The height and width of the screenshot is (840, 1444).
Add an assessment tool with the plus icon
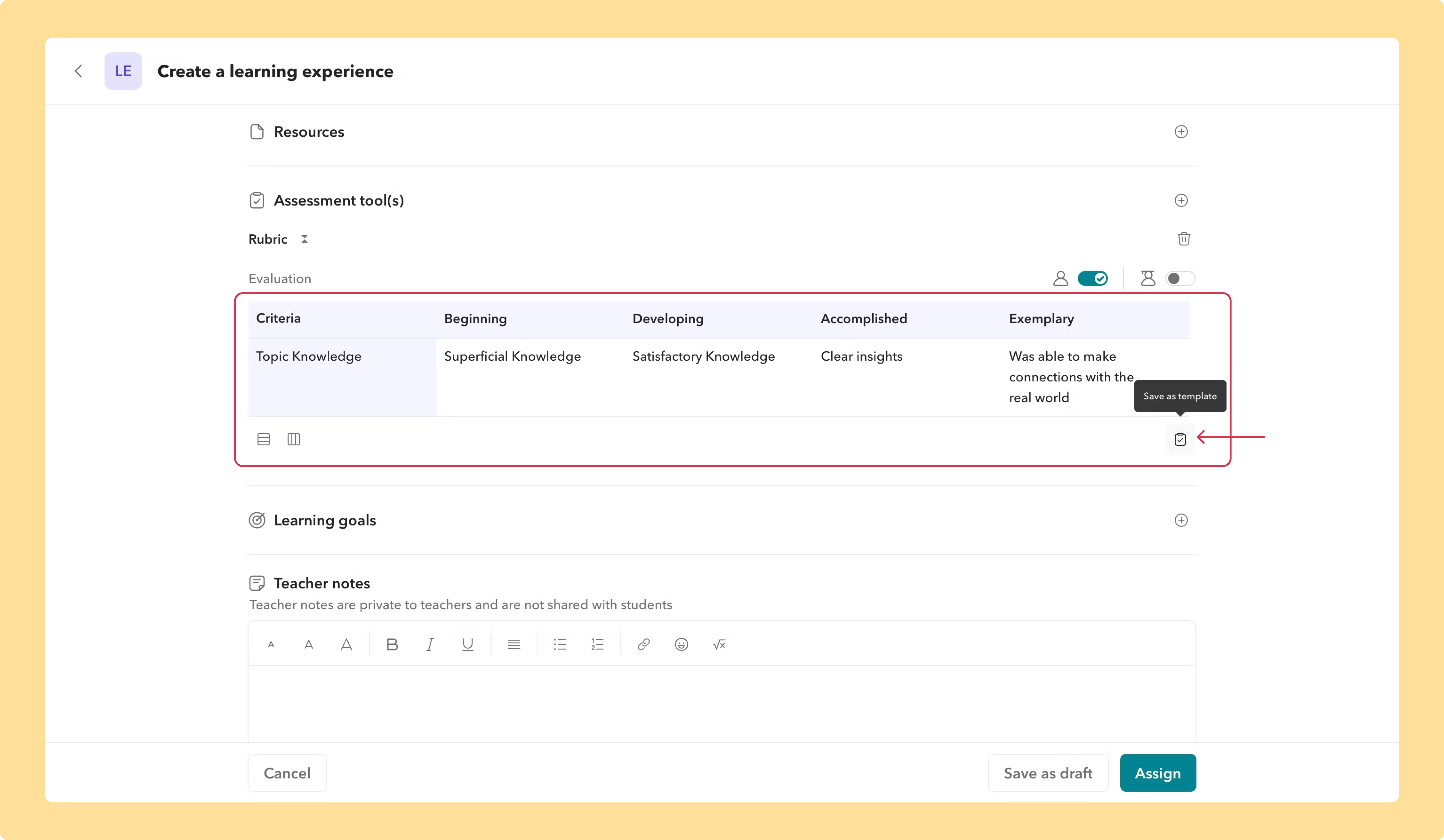click(x=1181, y=200)
